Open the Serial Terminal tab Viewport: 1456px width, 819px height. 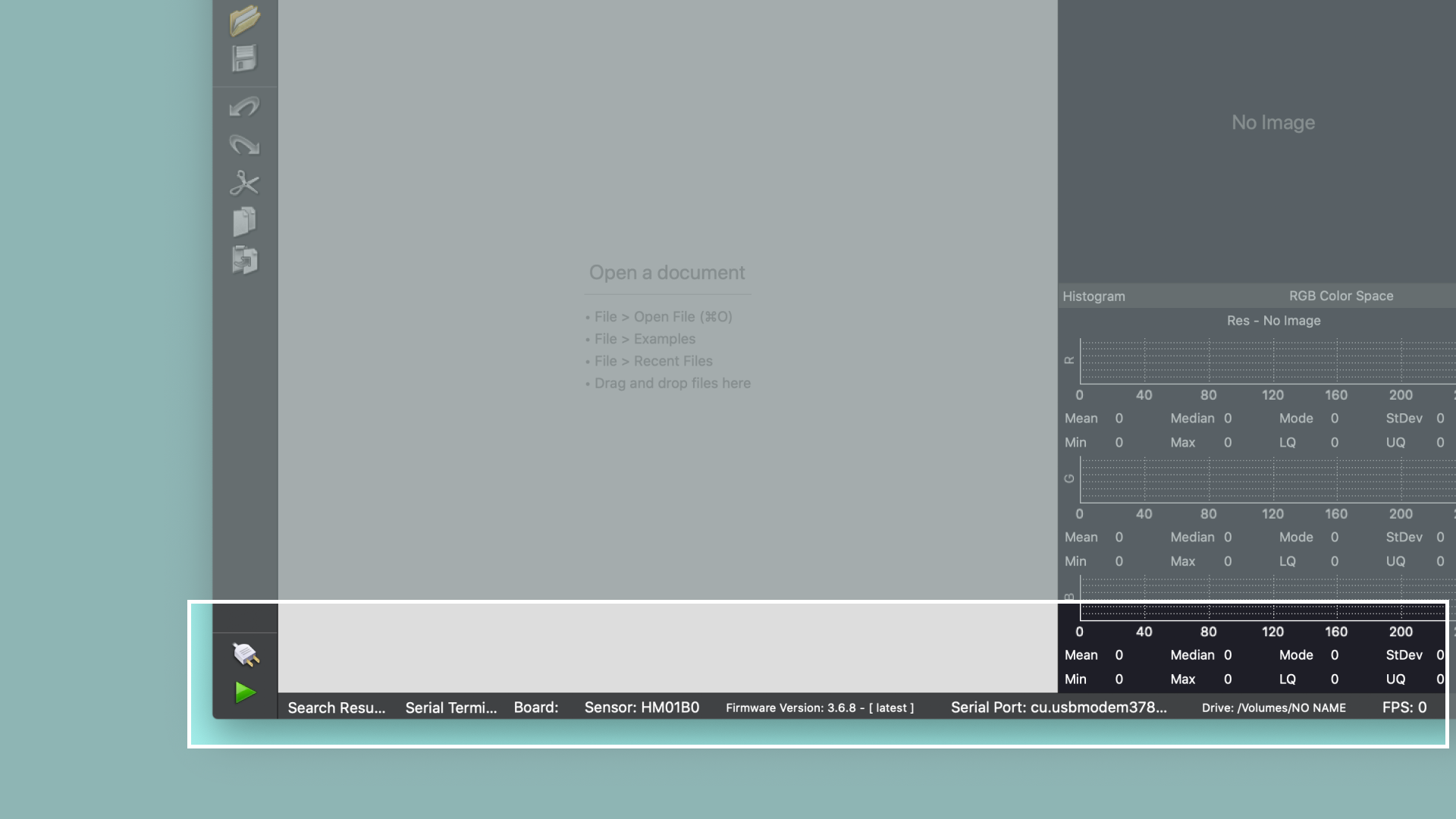(x=451, y=708)
